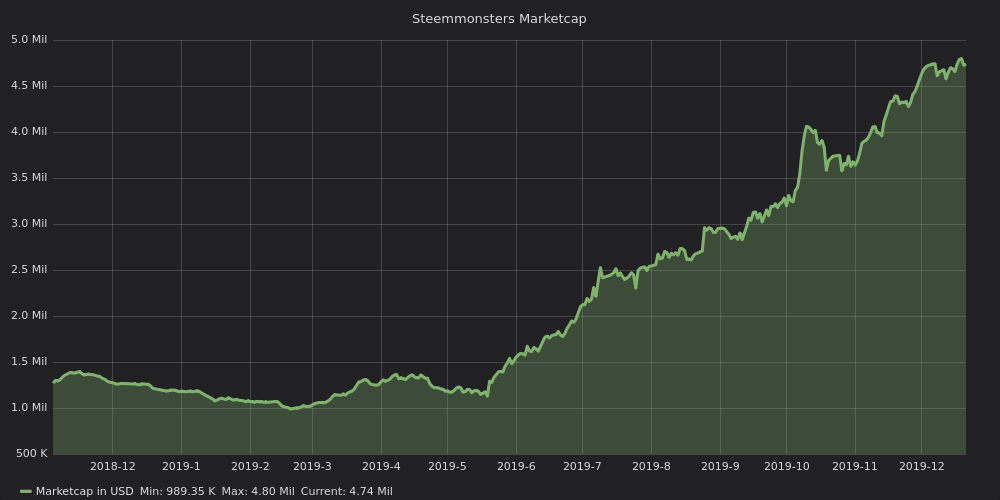Click the 5.0 Mil y-axis label

pos(29,40)
